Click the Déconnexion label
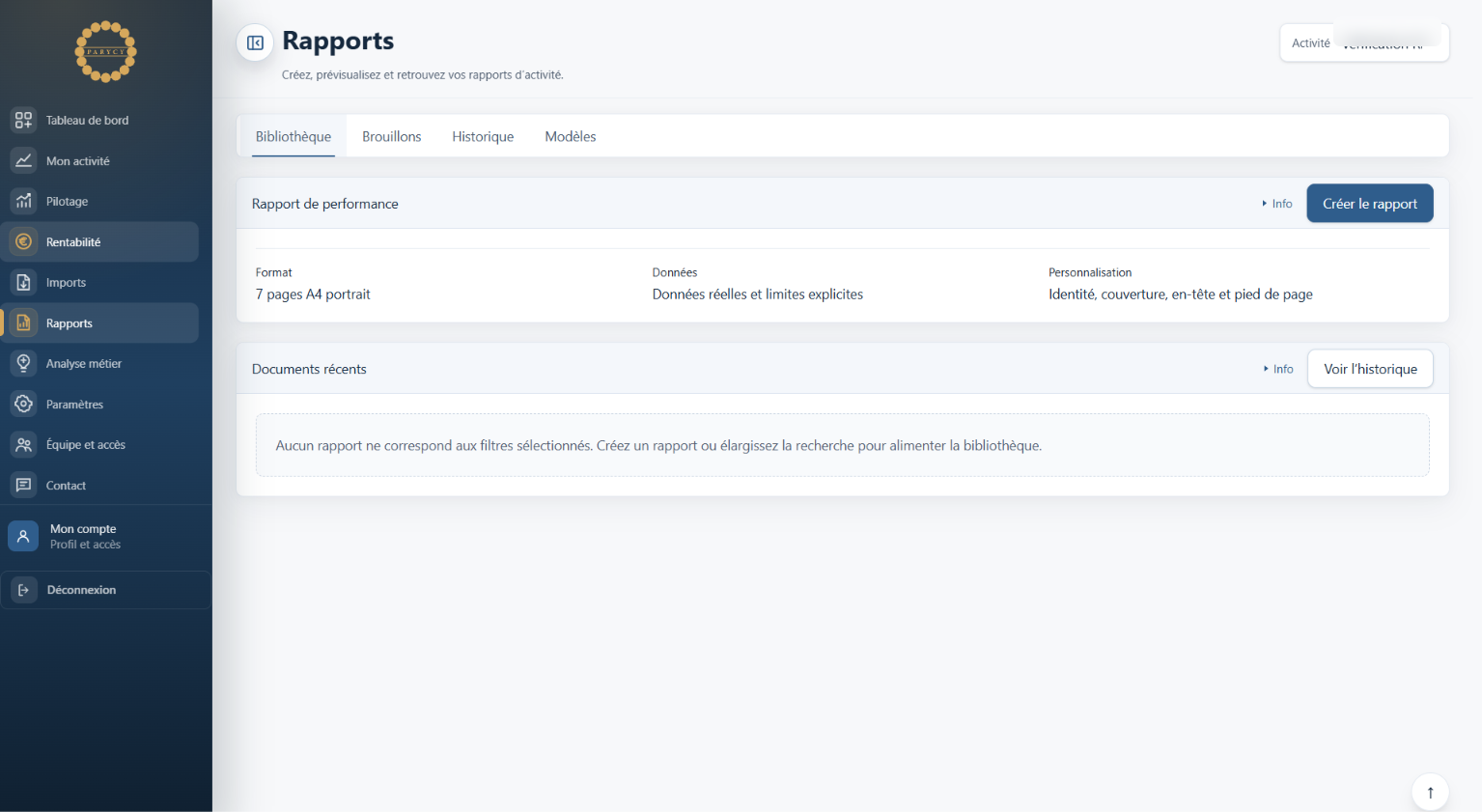This screenshot has height=812, width=1482. [x=81, y=590]
